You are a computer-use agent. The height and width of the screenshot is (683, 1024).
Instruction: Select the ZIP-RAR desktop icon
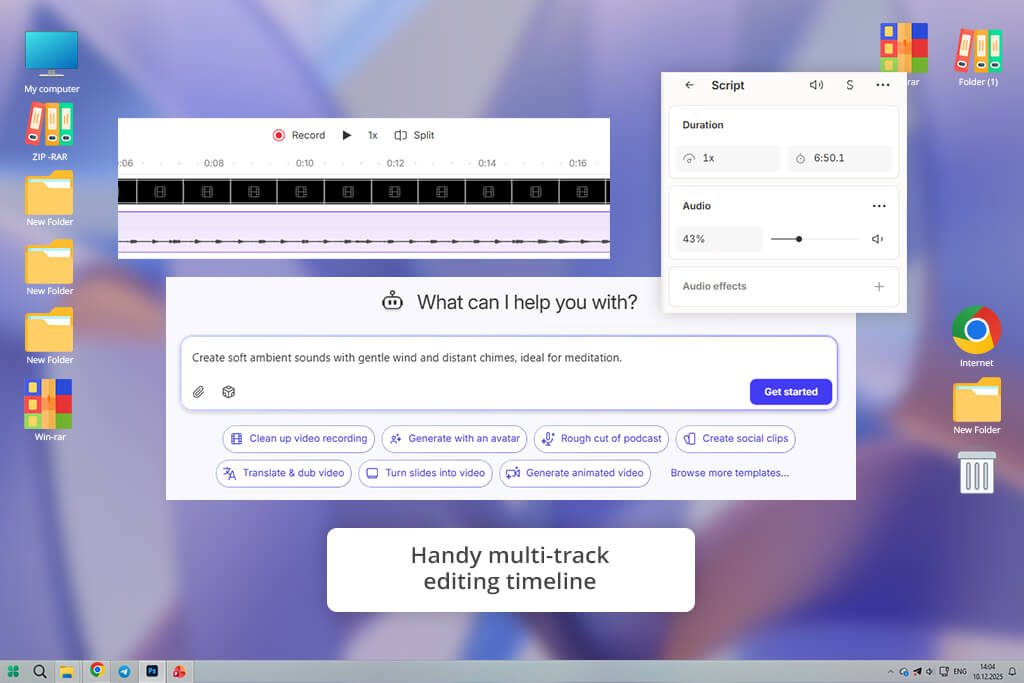[x=50, y=131]
